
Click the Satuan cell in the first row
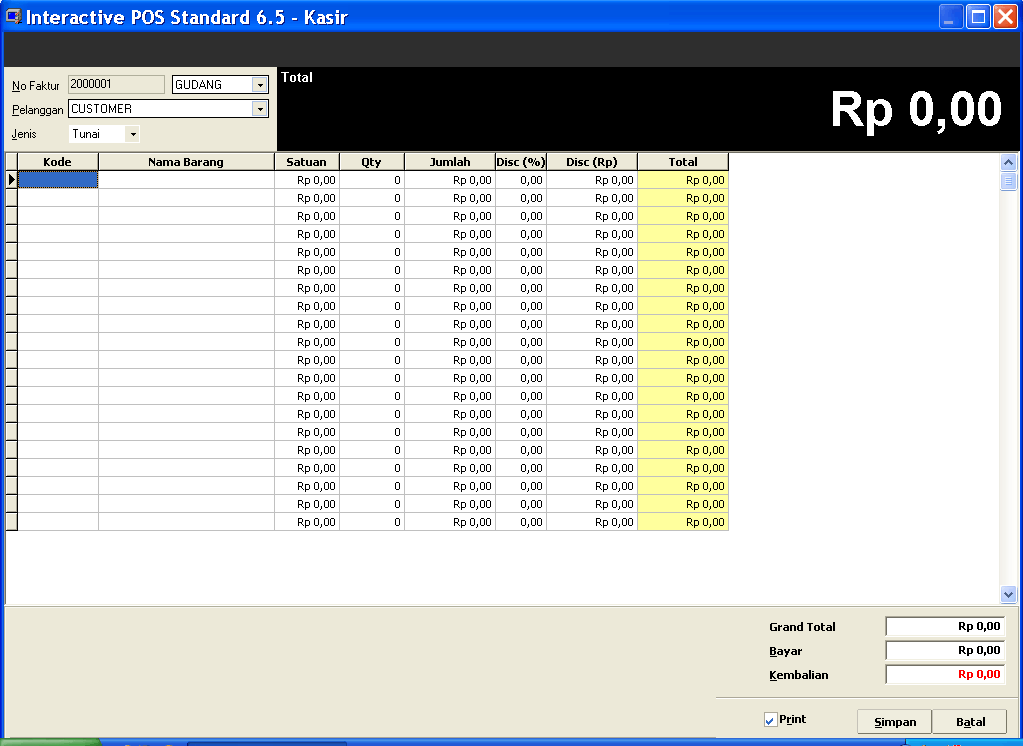307,179
